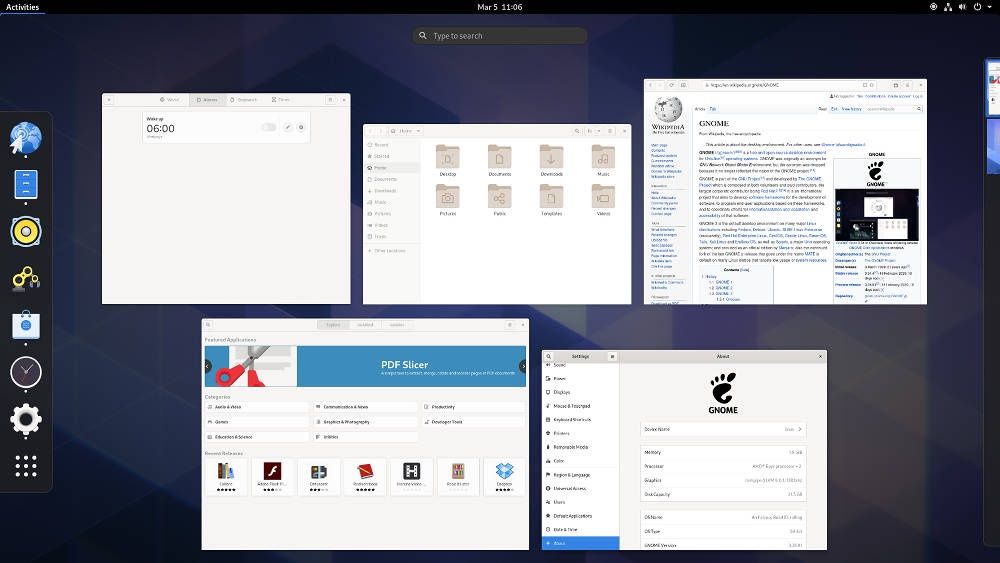The image size is (1000, 563).
Task: Open Audio & Video category in Software
Action: 256,407
